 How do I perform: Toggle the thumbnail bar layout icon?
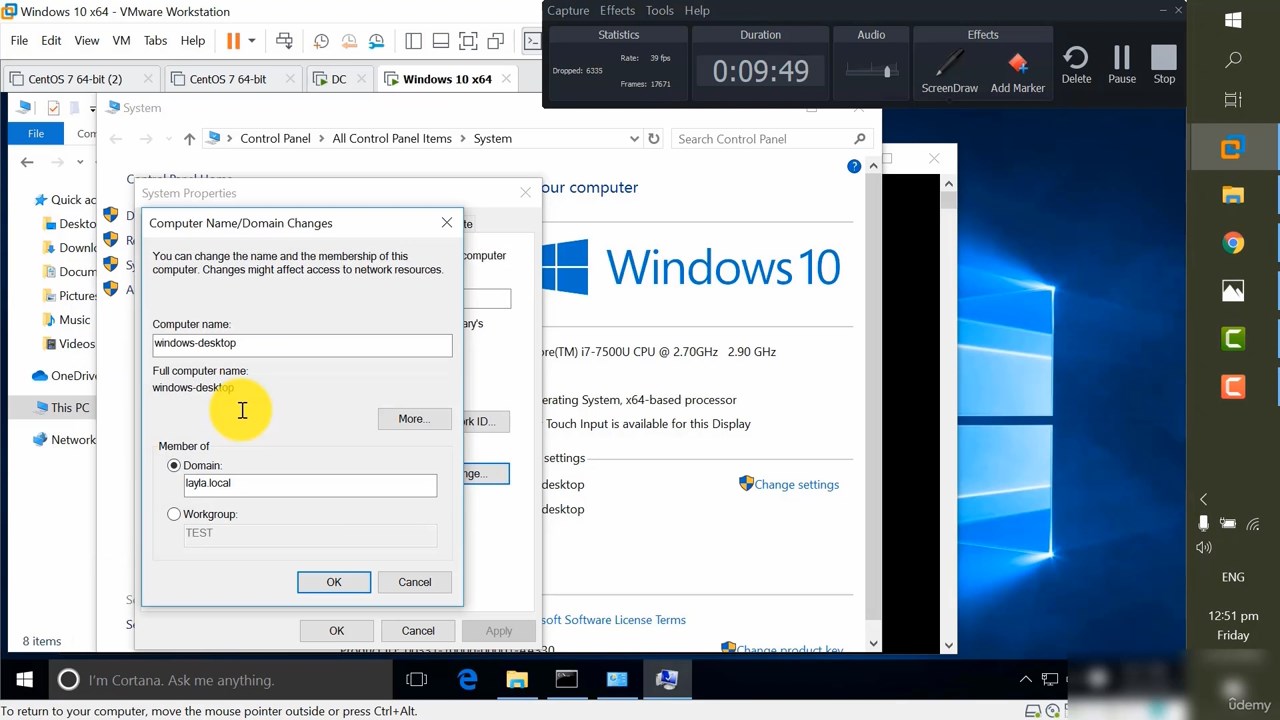441,41
